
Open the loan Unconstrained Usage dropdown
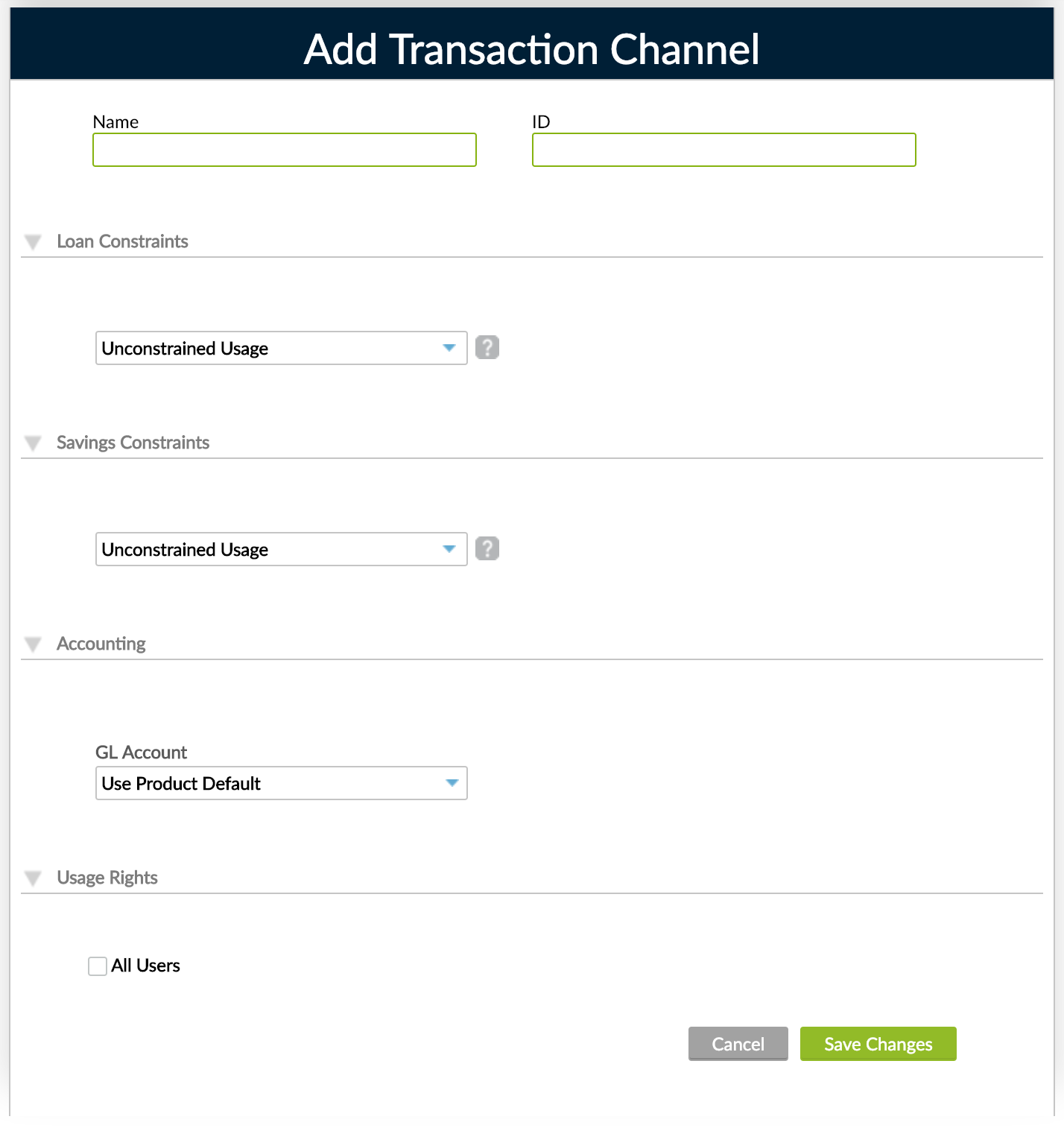(x=281, y=347)
